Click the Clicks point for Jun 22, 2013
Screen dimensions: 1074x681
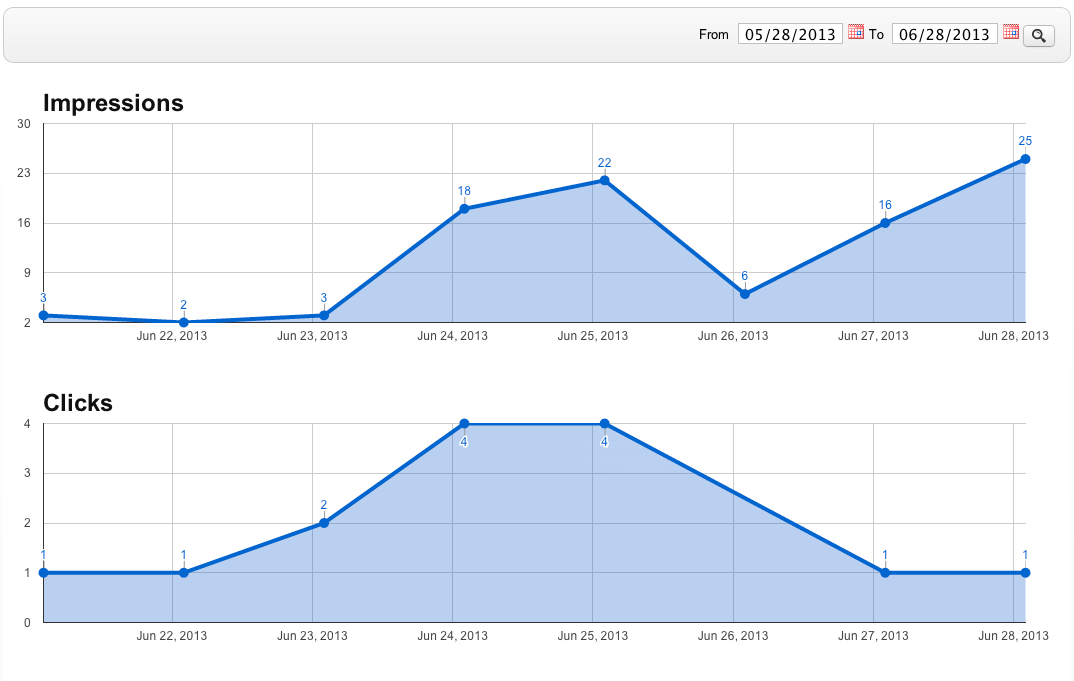(x=183, y=573)
